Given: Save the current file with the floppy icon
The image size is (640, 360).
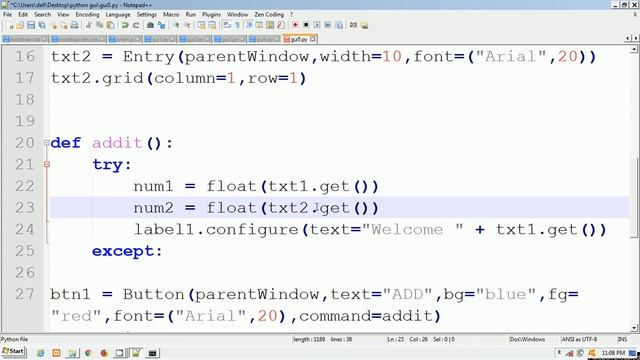Looking at the screenshot, I should 31,25.
